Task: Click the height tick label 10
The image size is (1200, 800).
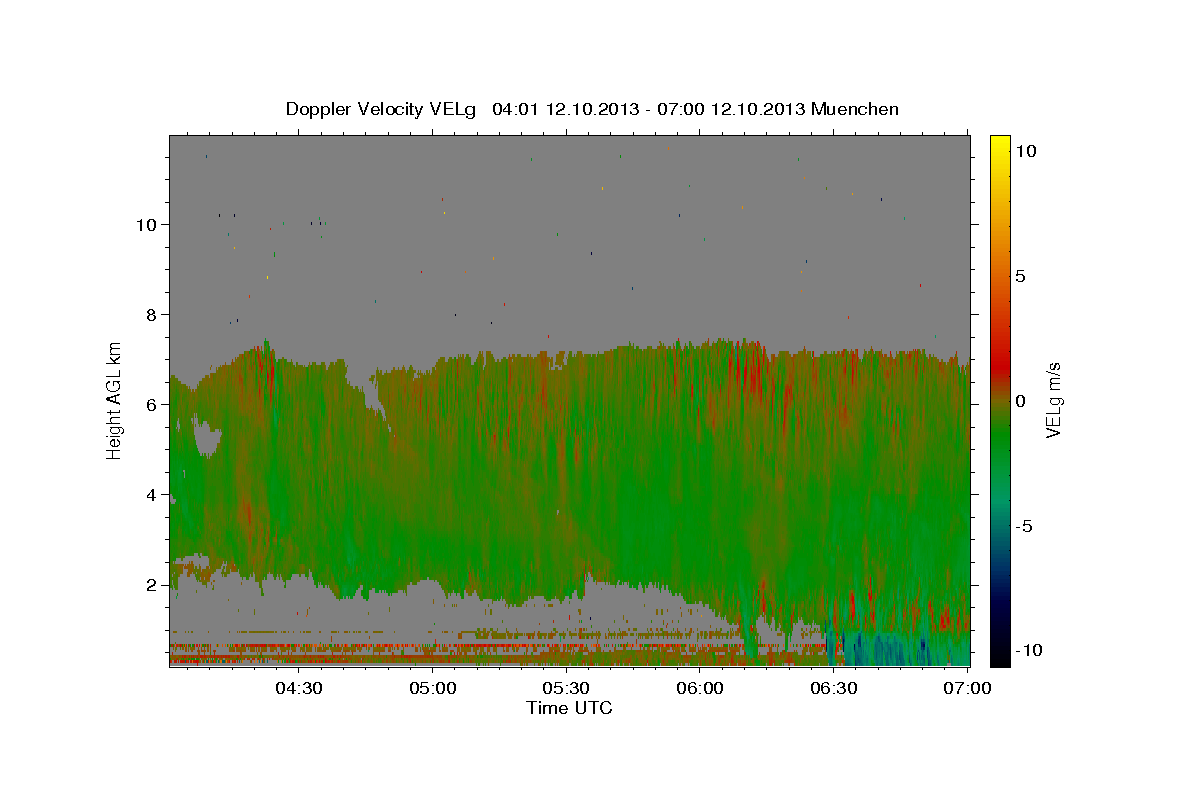Action: (149, 225)
